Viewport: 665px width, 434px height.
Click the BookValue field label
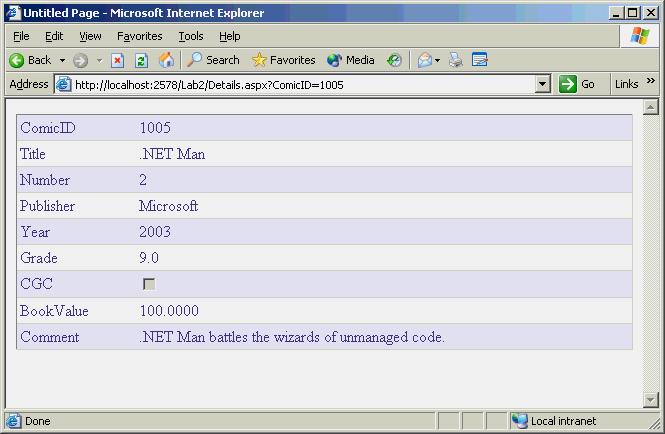(x=54, y=311)
